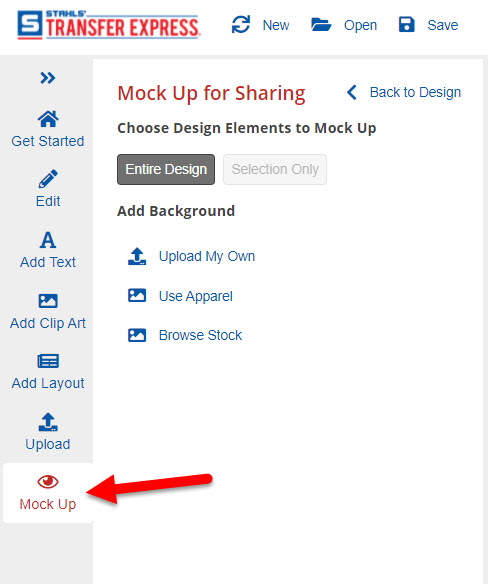Switch to Selection Only option
This screenshot has height=584, width=488.
(x=275, y=169)
